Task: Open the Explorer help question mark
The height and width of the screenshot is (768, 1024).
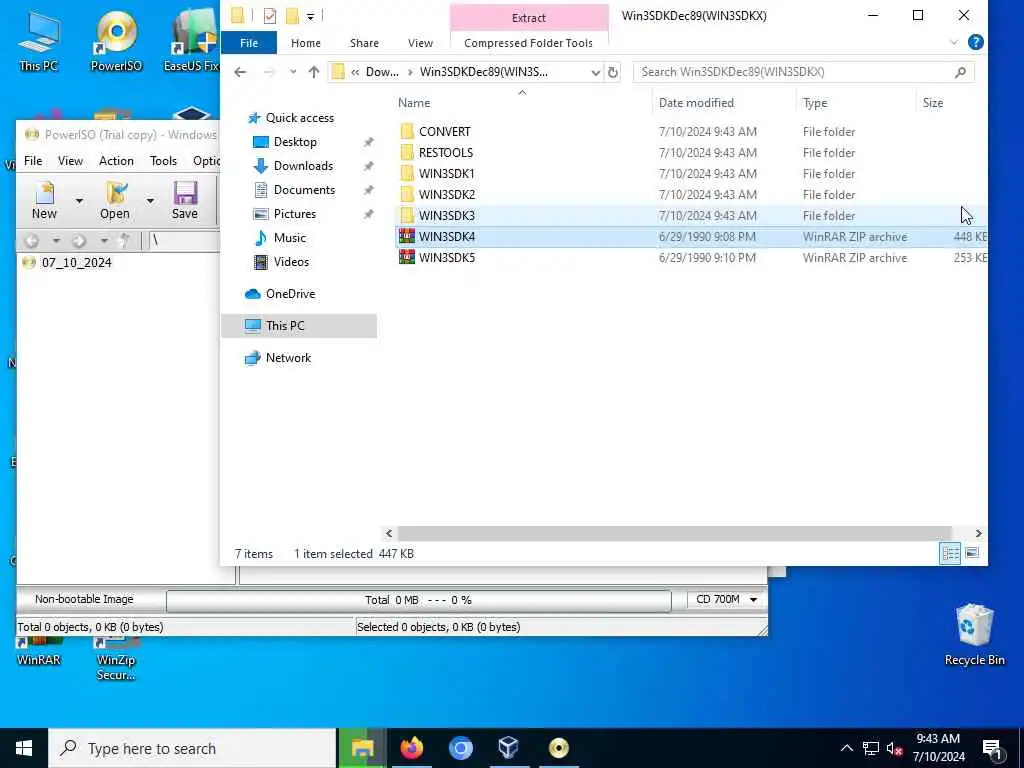Action: click(x=976, y=42)
